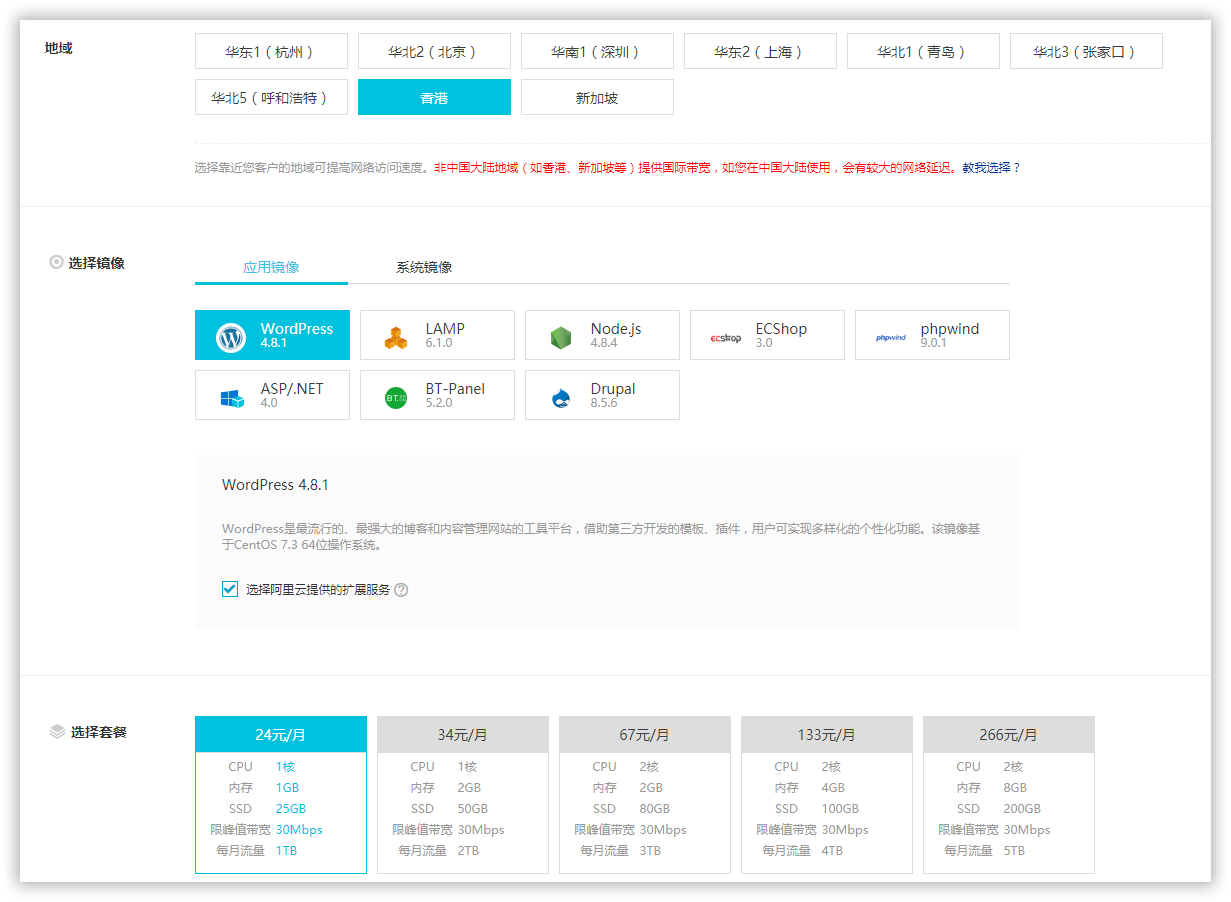
Task: Choose the ASP/.NET 4.0 image
Action: (272, 395)
